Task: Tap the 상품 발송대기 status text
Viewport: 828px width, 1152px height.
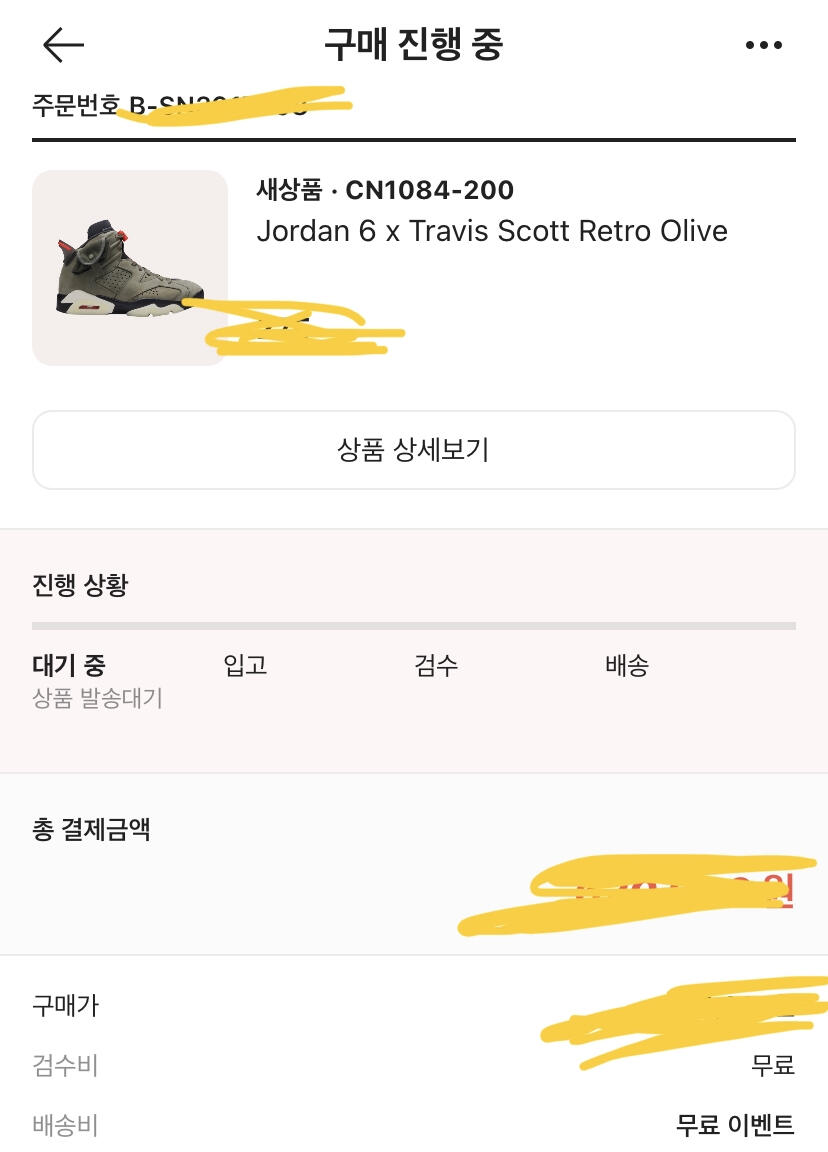Action: (x=98, y=698)
